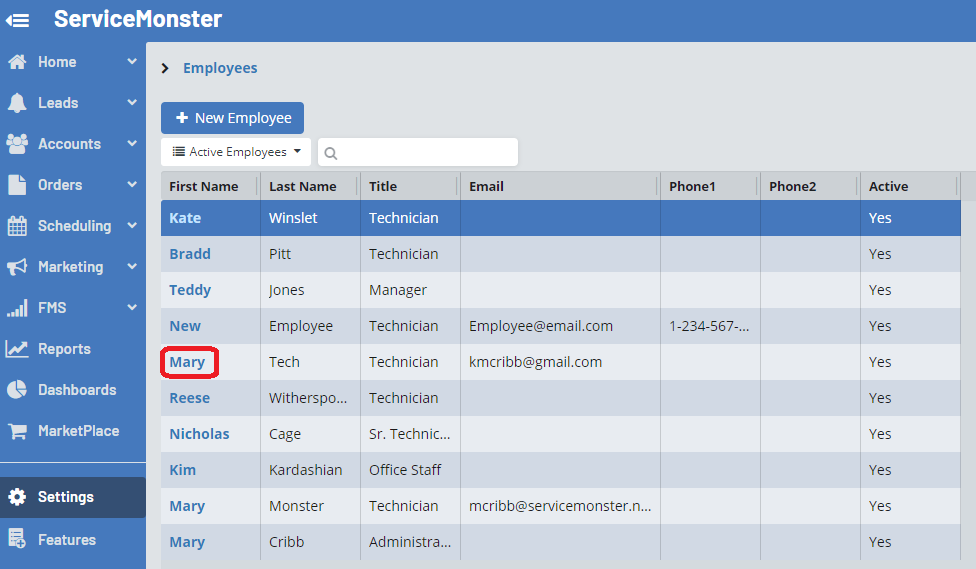
Task: Open the Nicholas Cage employee link
Action: (199, 434)
